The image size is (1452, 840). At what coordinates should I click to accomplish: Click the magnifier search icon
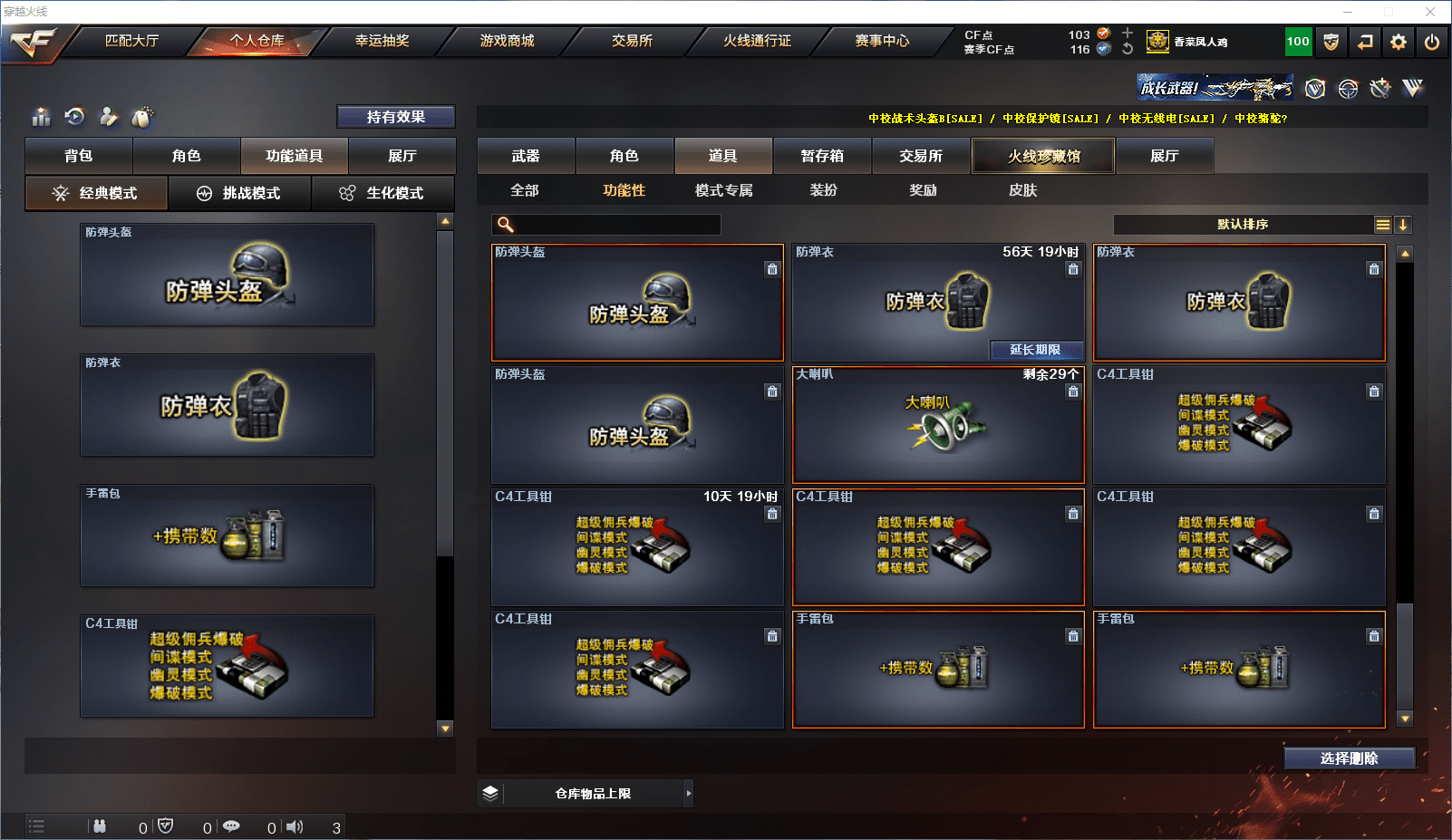click(506, 225)
